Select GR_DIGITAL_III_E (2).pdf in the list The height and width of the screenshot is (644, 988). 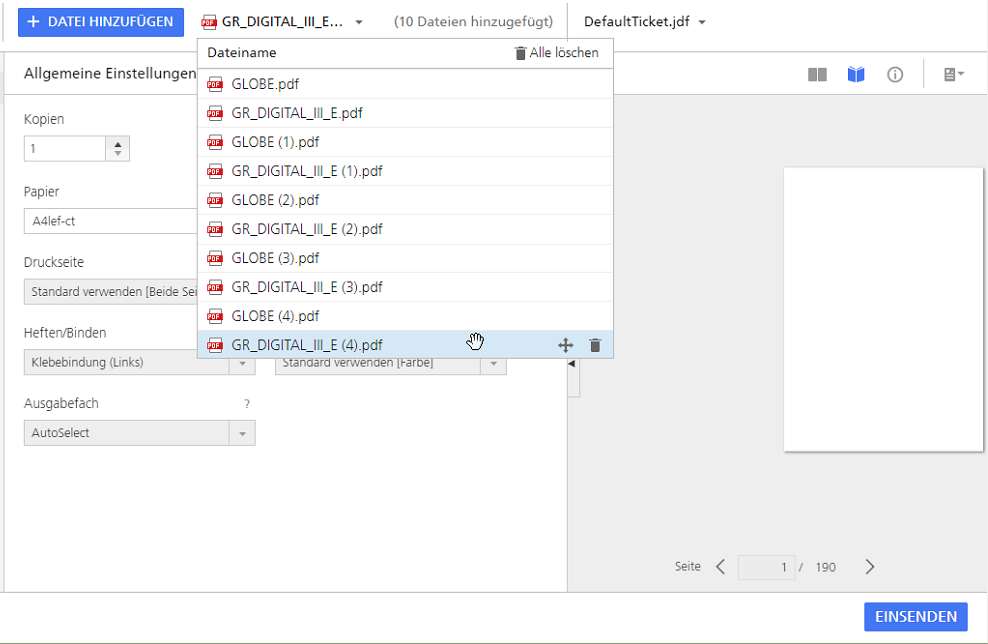tap(405, 229)
